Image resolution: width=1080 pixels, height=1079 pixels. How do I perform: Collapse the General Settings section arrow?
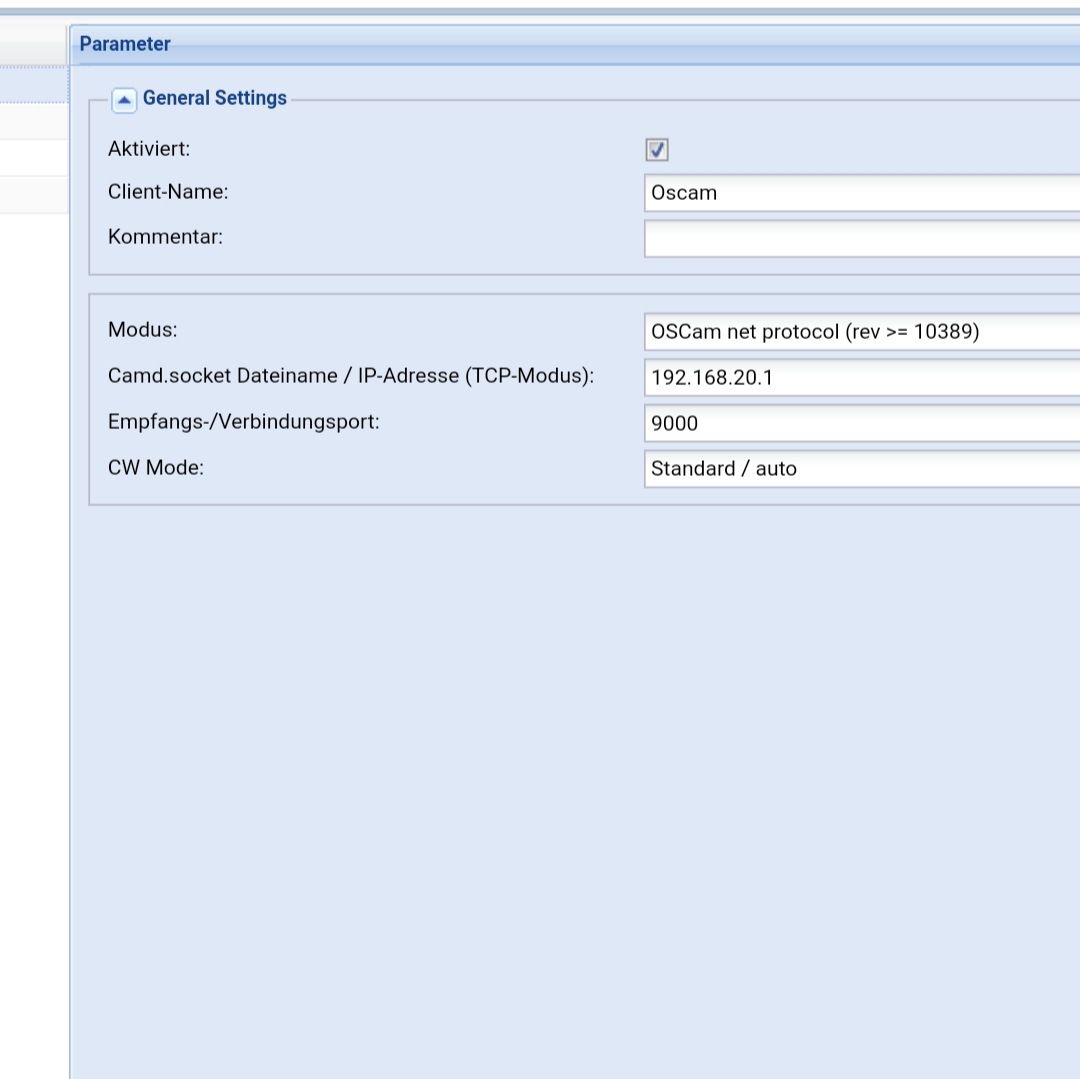tap(124, 100)
